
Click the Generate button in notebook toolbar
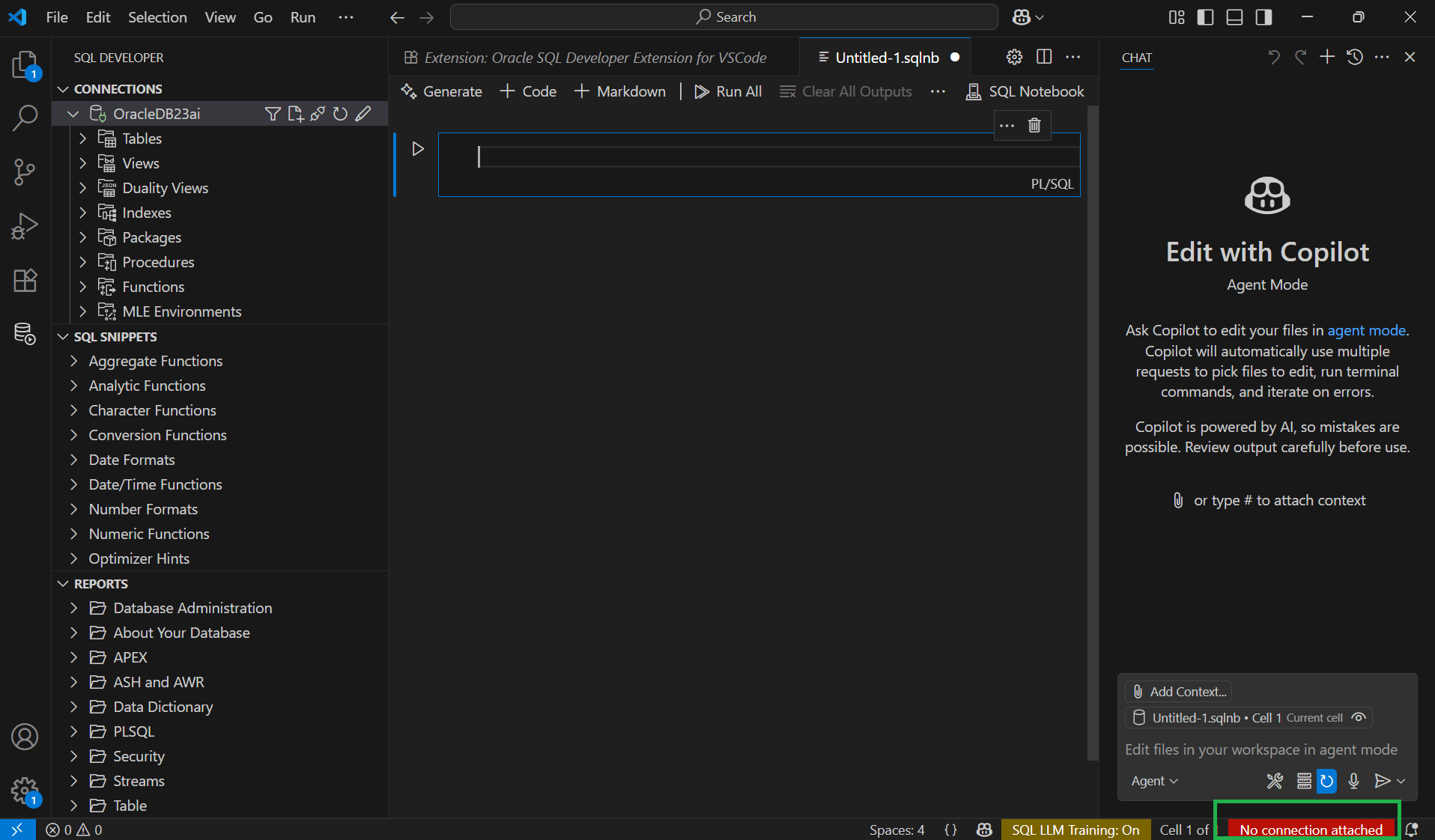pyautogui.click(x=442, y=91)
